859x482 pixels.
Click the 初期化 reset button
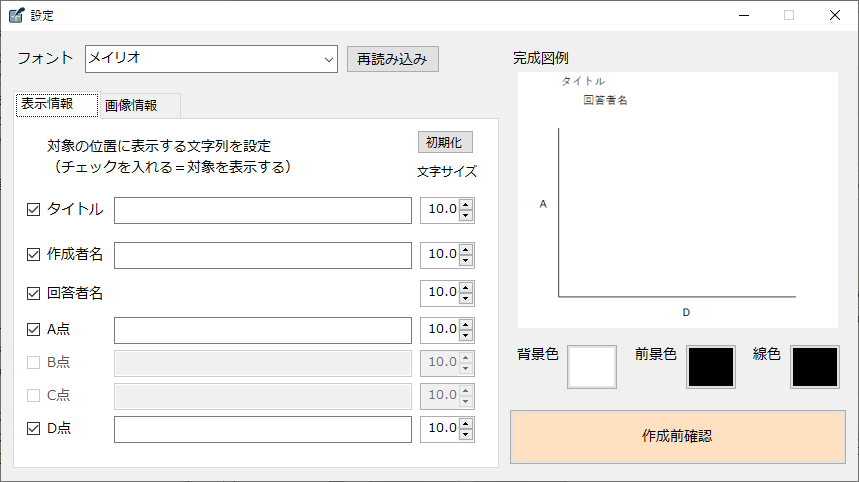445,143
